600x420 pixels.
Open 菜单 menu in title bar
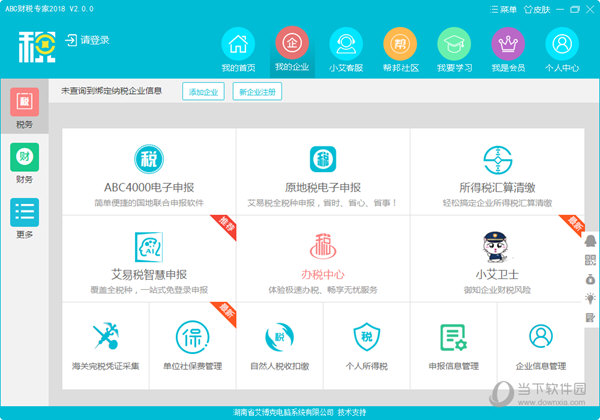[503, 9]
